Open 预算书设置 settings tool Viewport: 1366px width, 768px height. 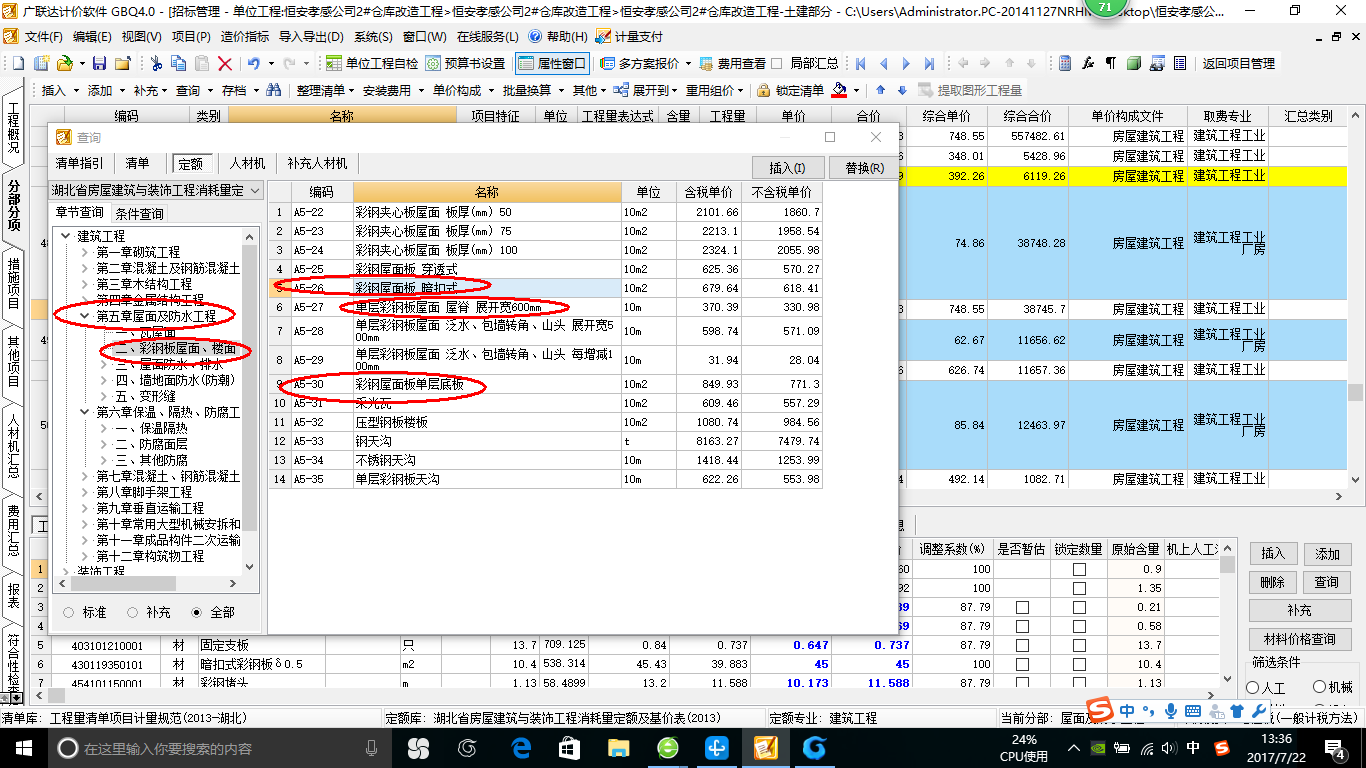(465, 63)
